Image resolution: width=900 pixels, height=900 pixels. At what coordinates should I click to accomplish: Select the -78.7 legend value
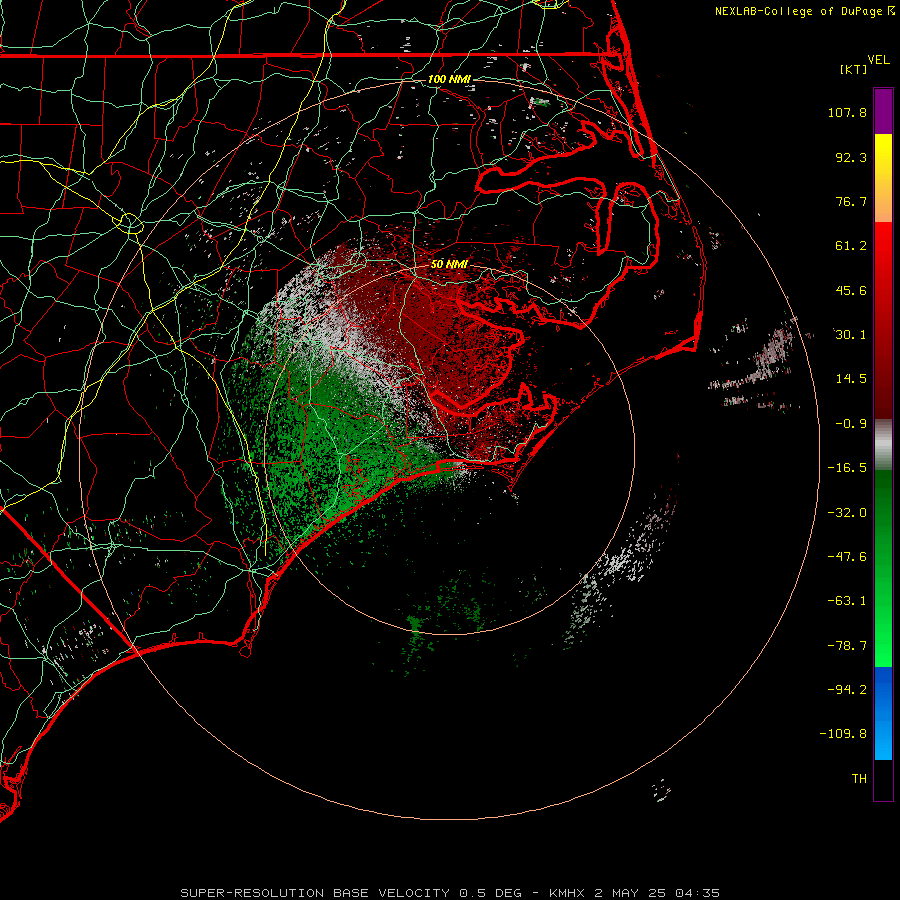point(847,646)
